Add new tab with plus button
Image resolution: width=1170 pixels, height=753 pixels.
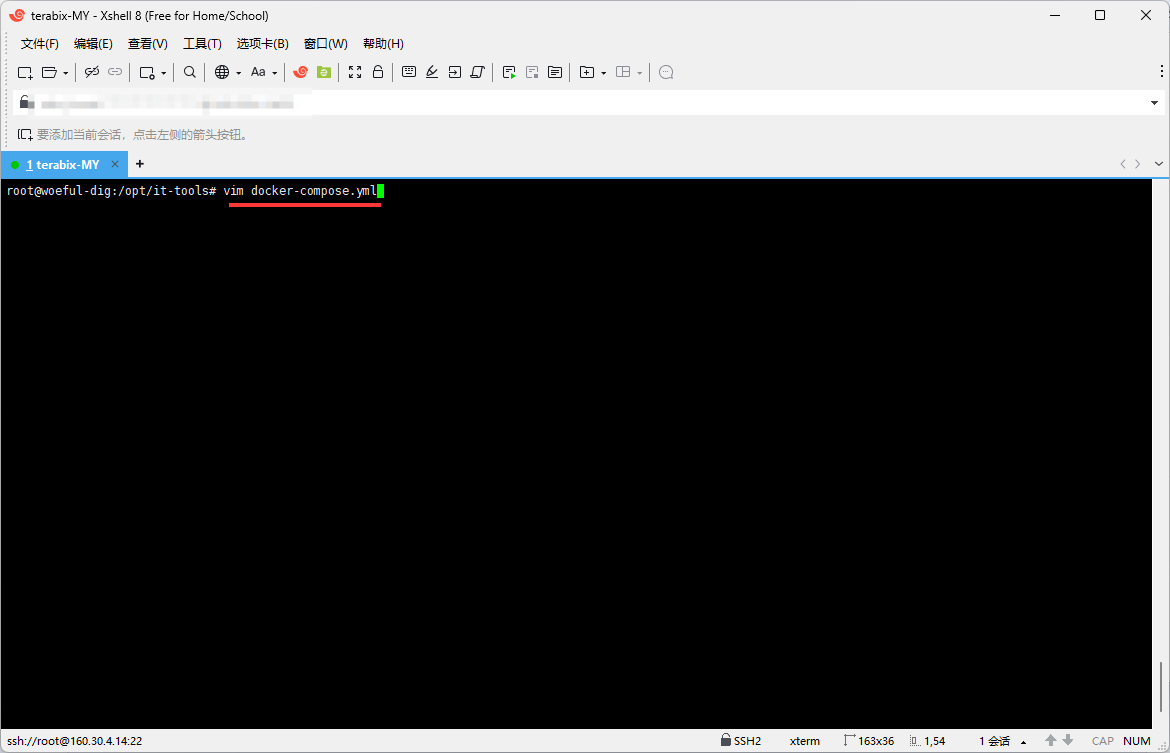(x=140, y=164)
